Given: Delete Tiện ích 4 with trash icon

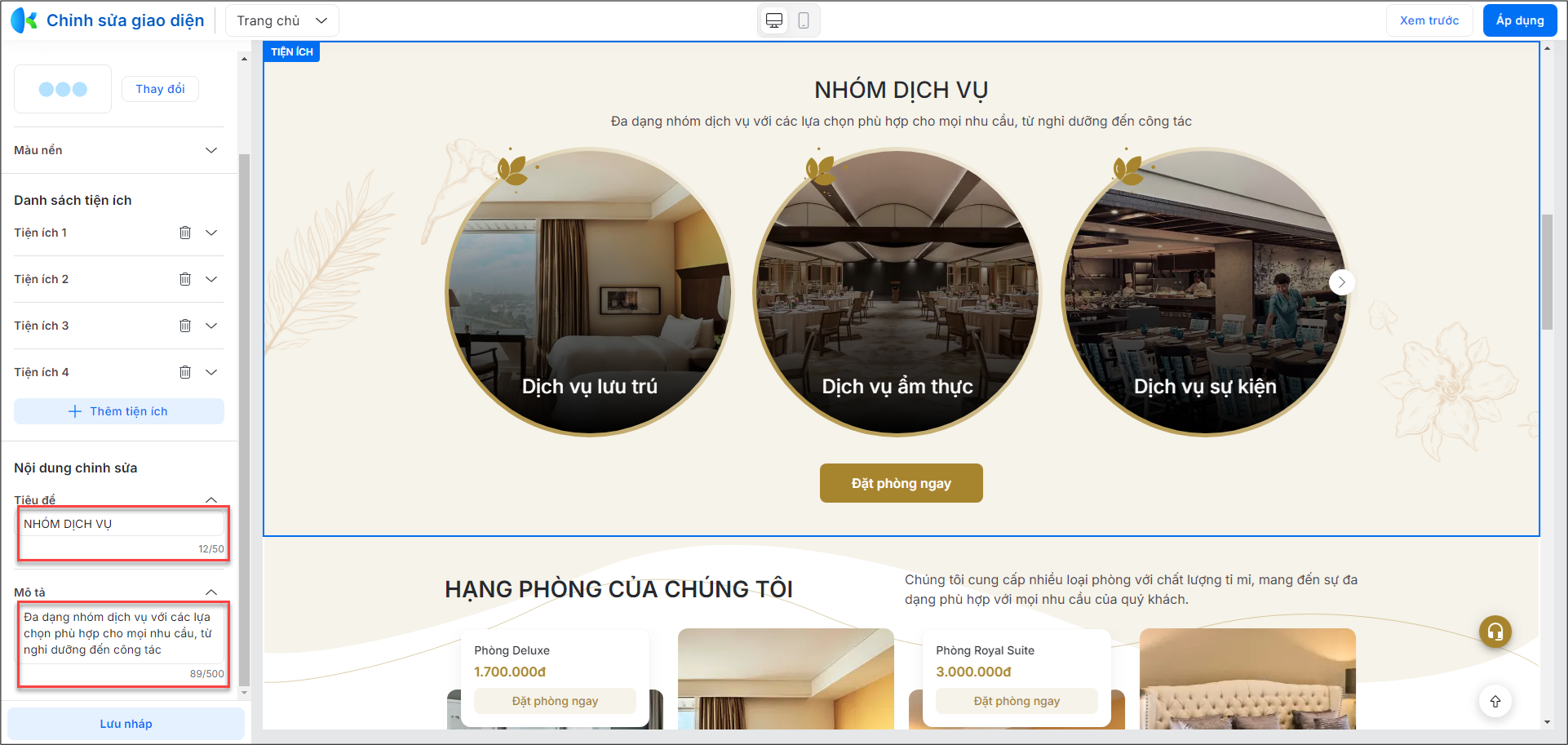Looking at the screenshot, I should pyautogui.click(x=185, y=372).
